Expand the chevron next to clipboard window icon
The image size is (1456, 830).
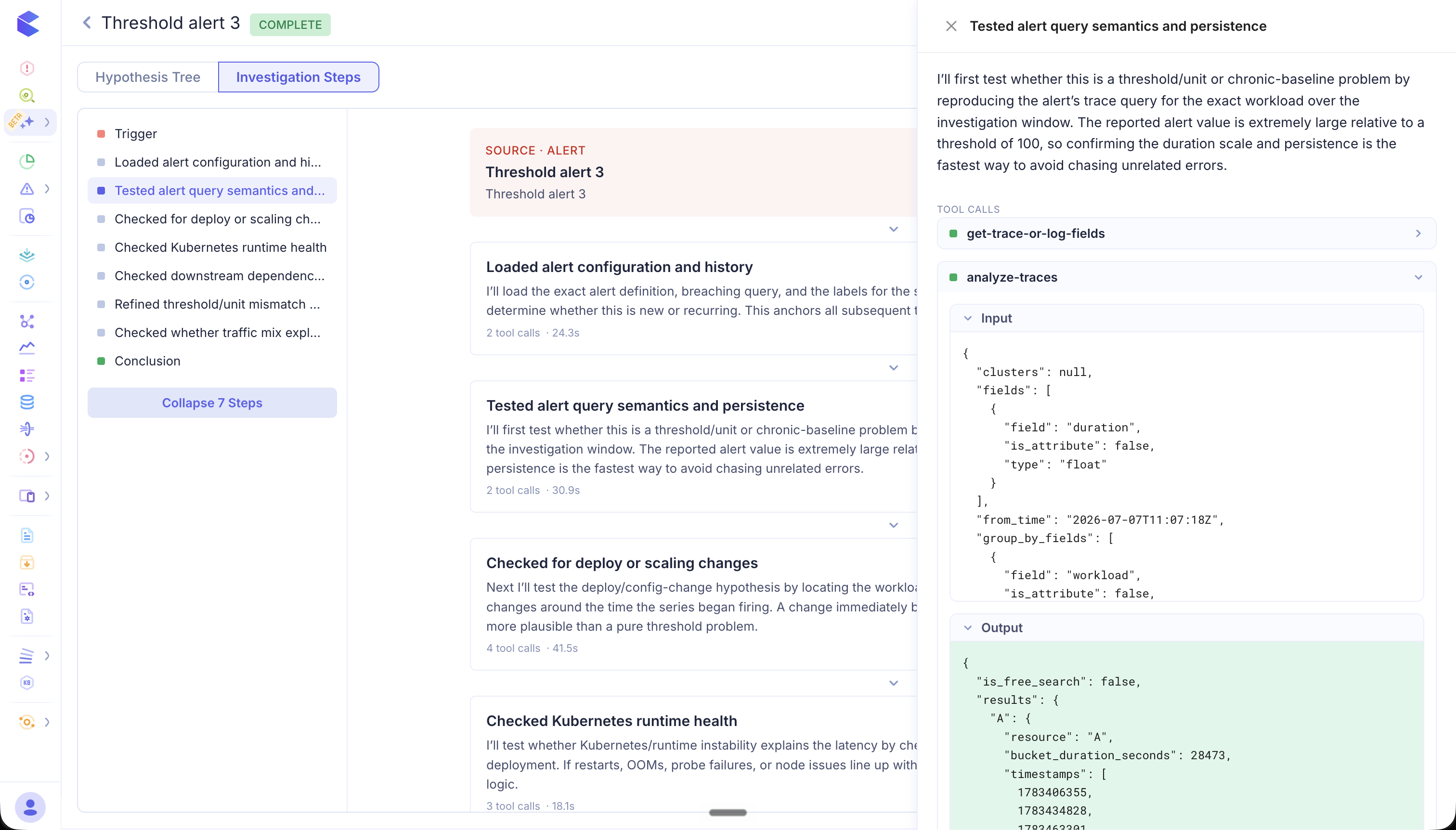[x=47, y=496]
